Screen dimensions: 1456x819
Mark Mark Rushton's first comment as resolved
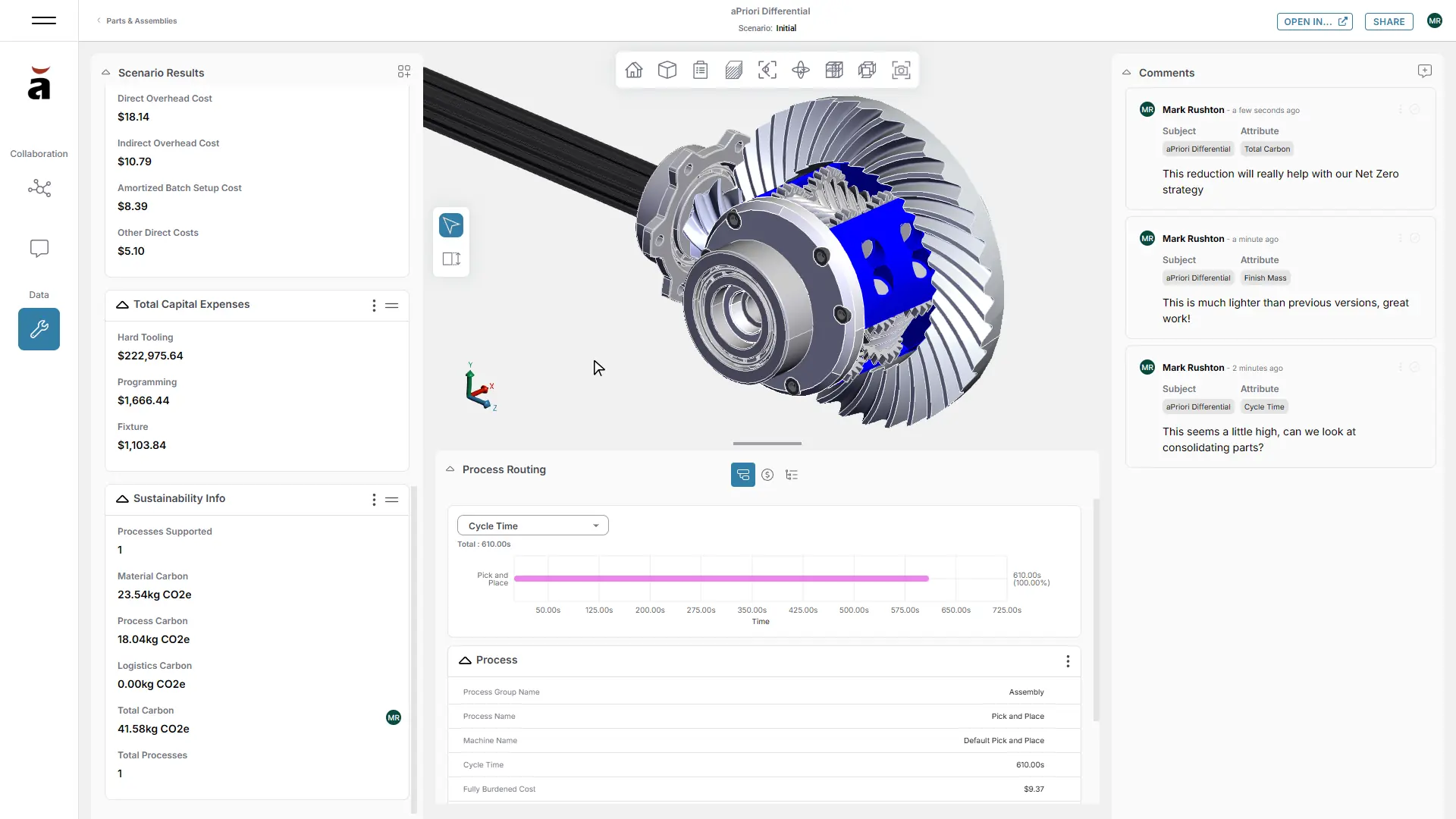(1415, 108)
